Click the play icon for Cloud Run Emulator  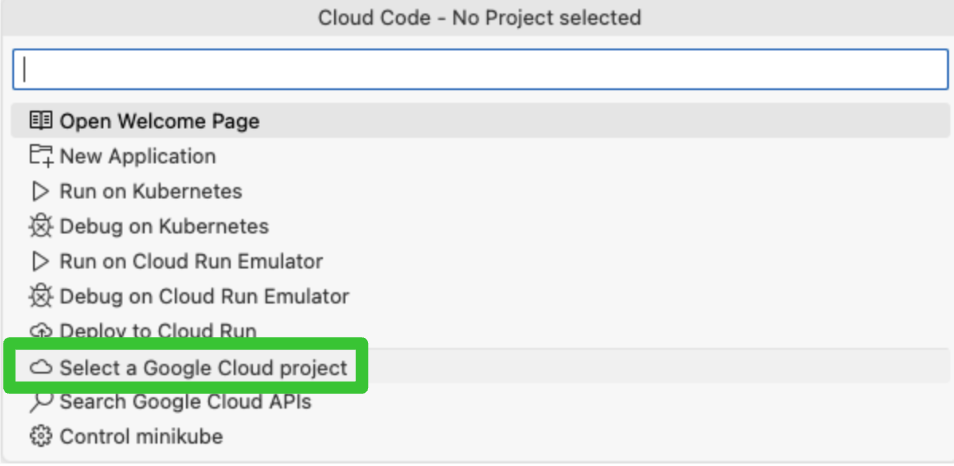tap(41, 262)
